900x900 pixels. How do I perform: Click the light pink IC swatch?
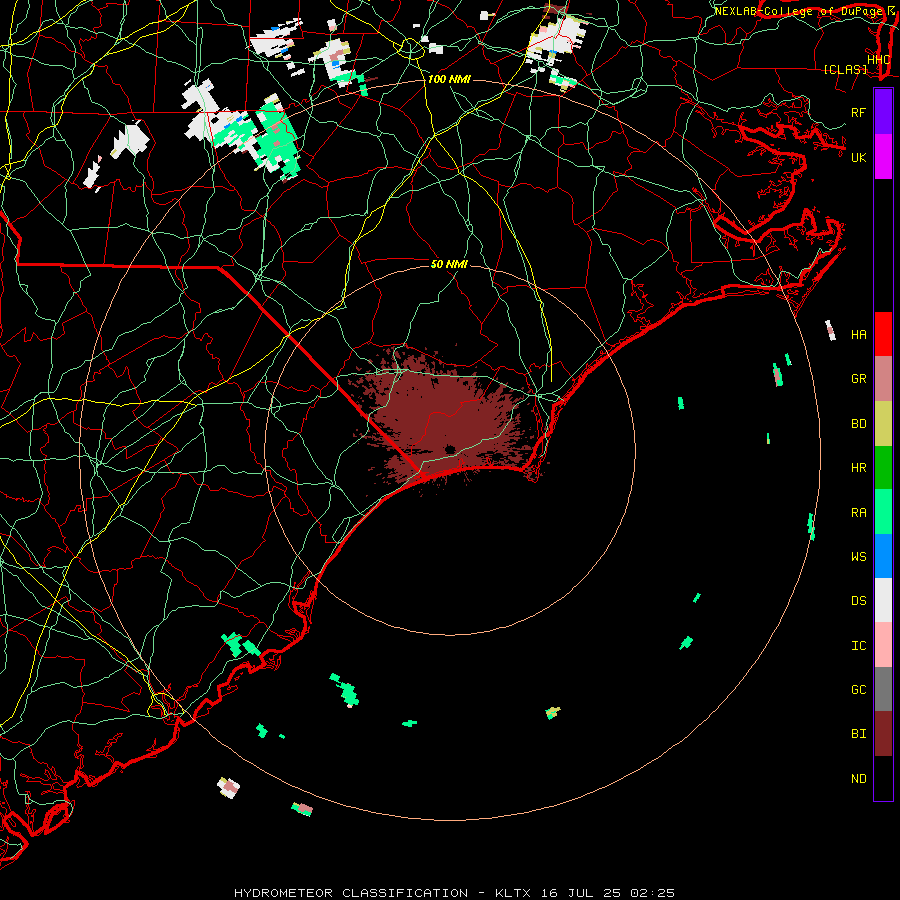pos(883,645)
